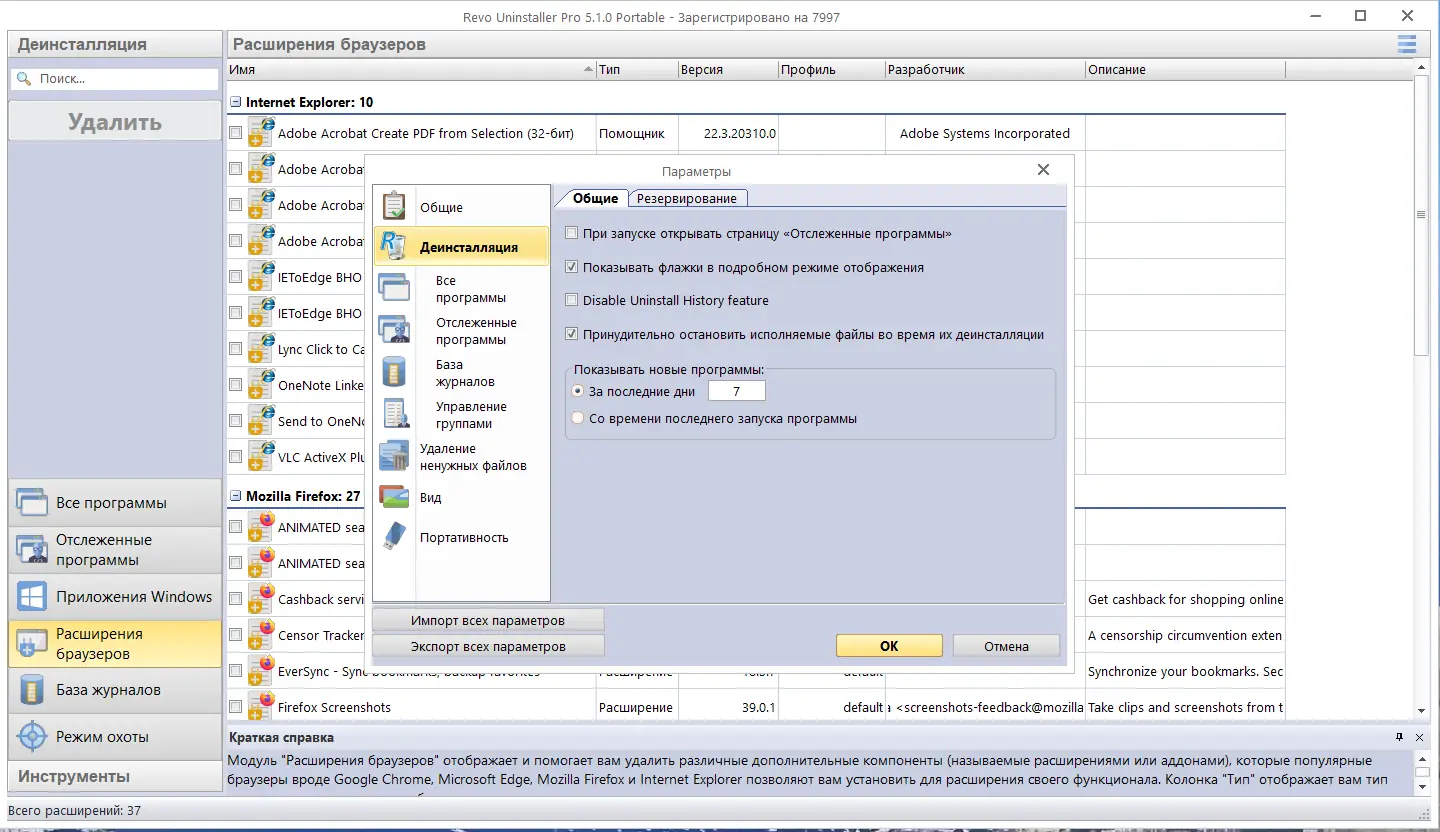
Task: Click the Cashback service Firefox extension icon
Action: pos(261,598)
